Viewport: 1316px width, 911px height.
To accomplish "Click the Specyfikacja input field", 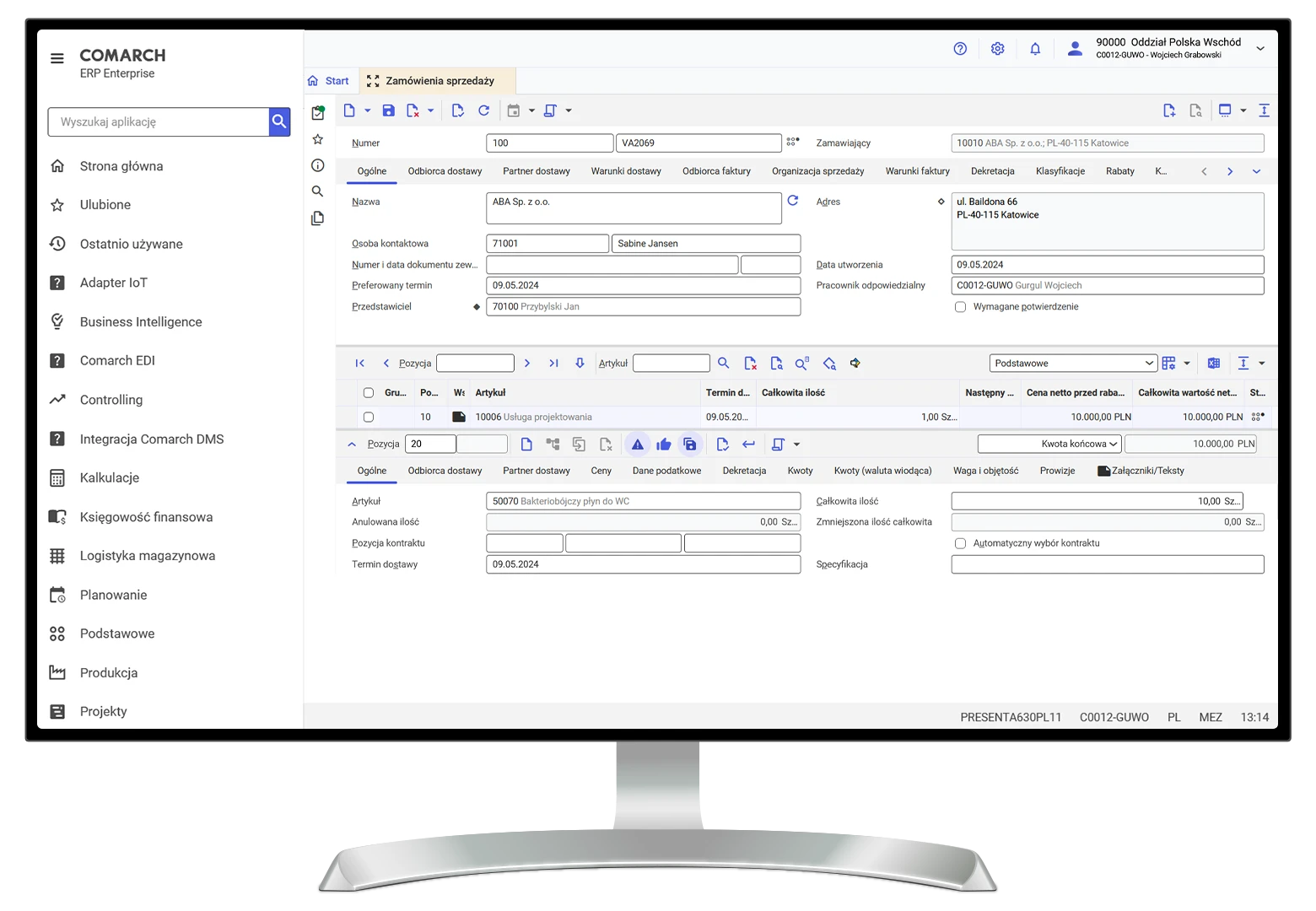I will click(x=1108, y=564).
